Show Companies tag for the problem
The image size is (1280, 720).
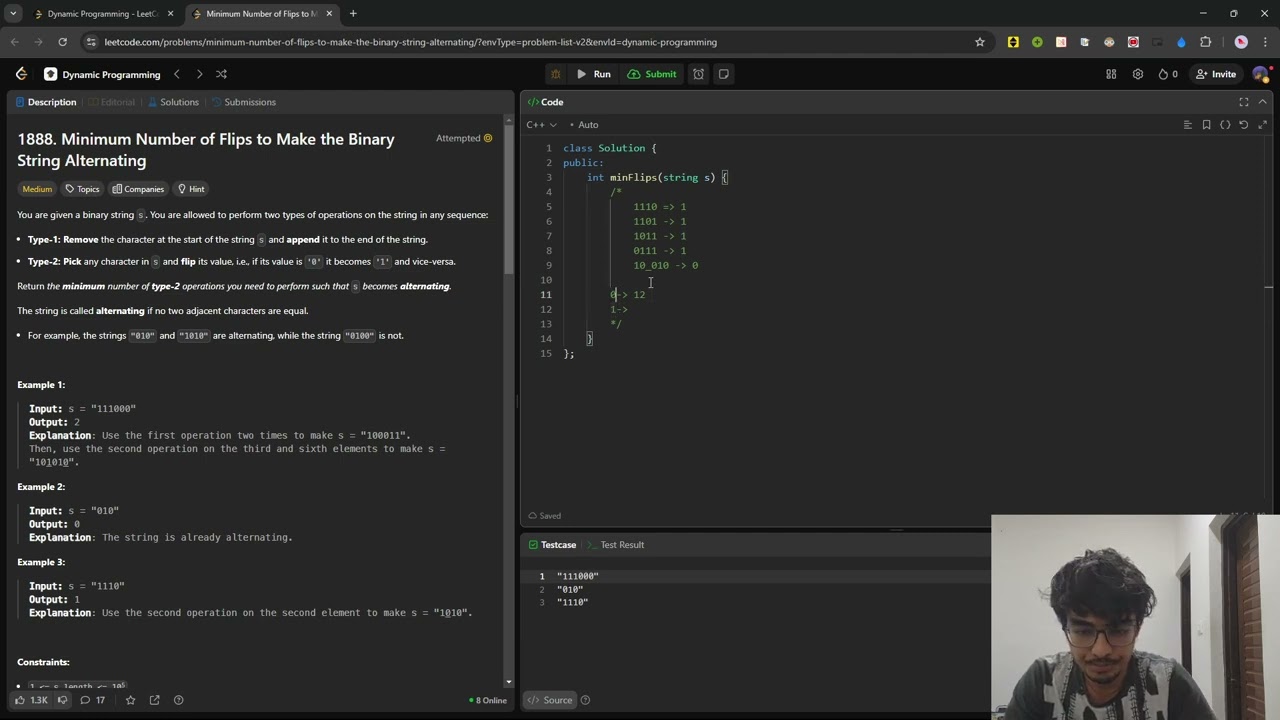[x=138, y=189]
